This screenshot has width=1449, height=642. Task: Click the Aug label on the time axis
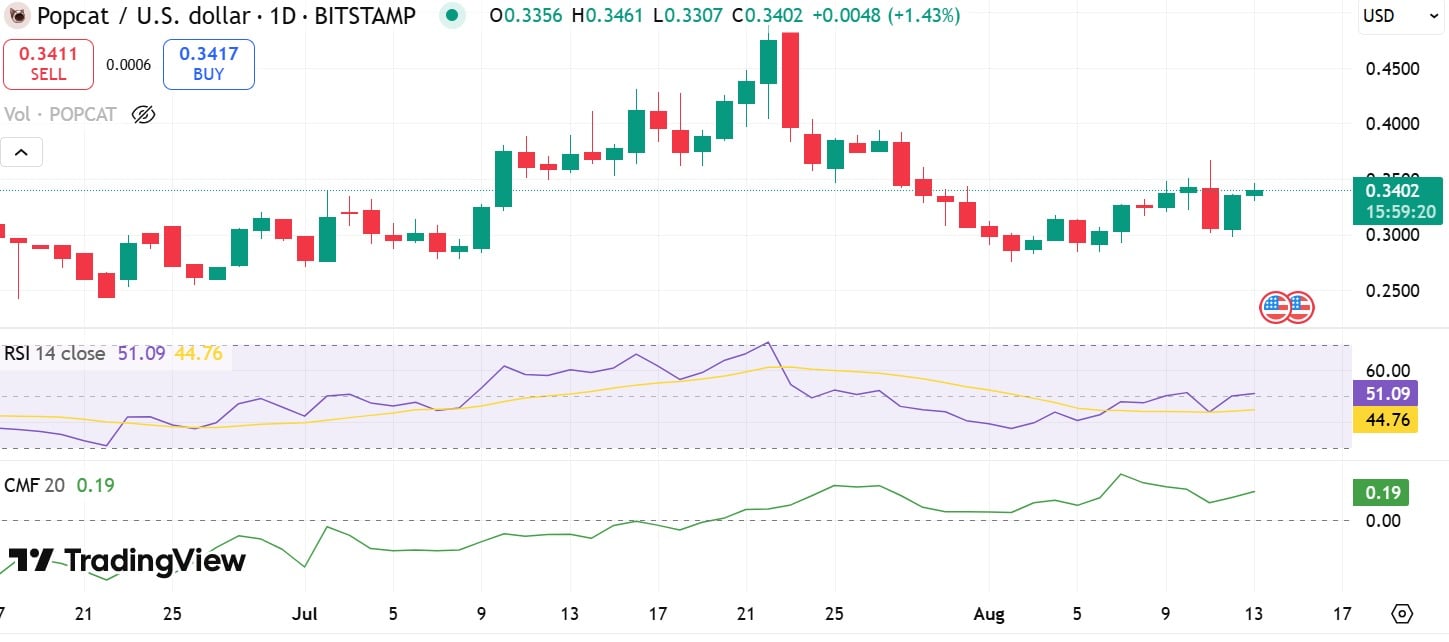click(x=990, y=613)
